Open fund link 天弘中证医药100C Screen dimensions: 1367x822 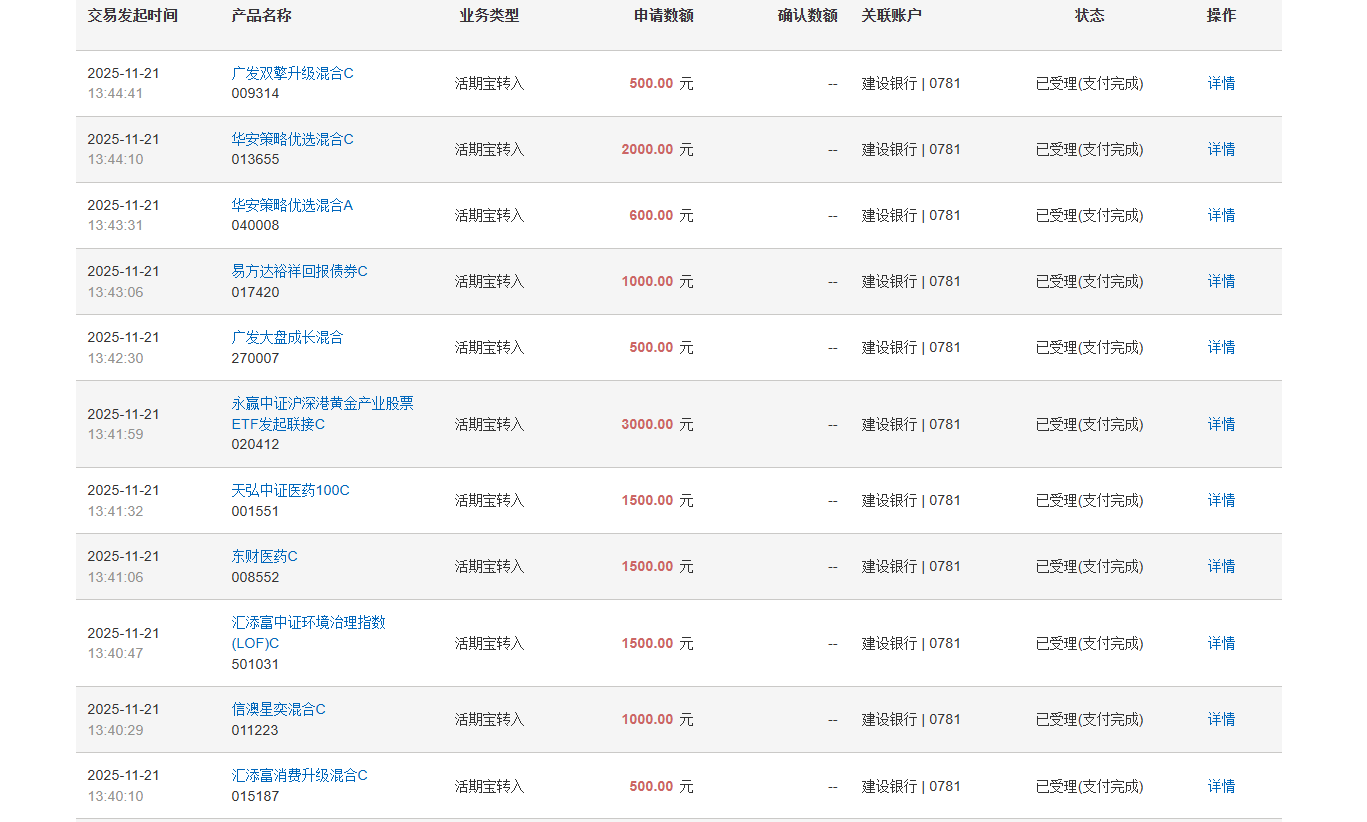pos(290,490)
